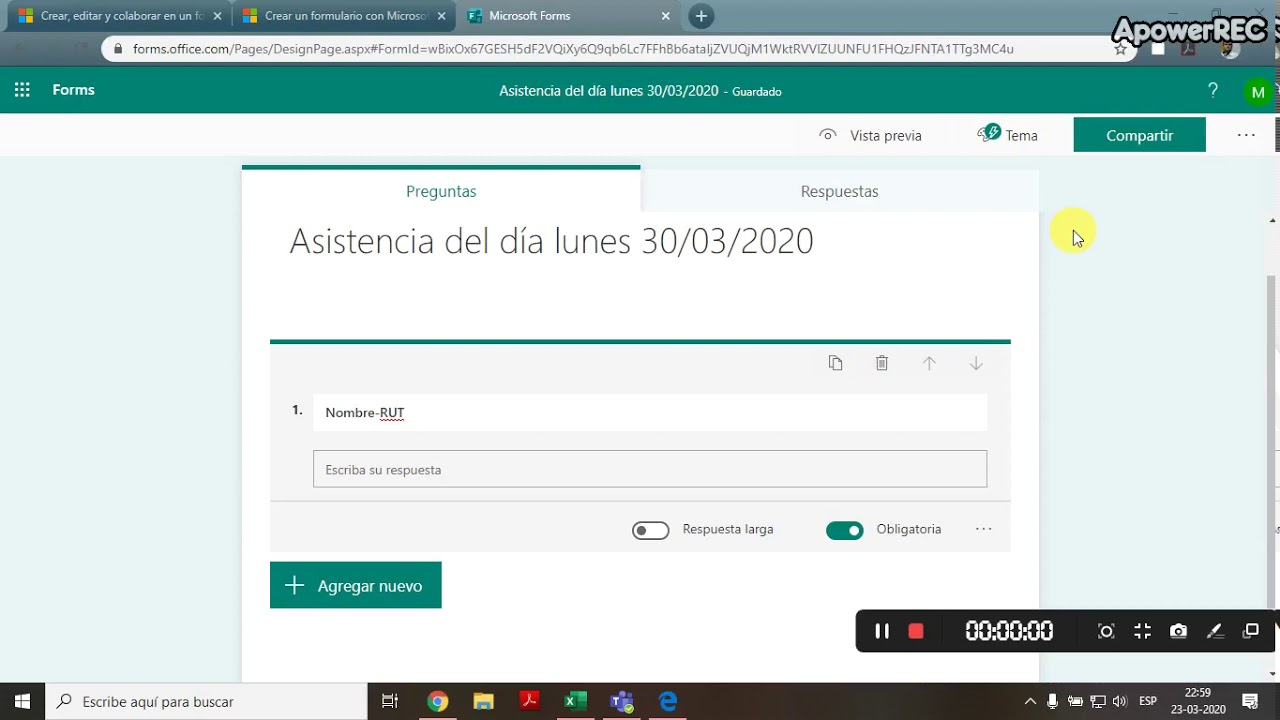
Task: Open Task View on the taskbar
Action: 390,701
